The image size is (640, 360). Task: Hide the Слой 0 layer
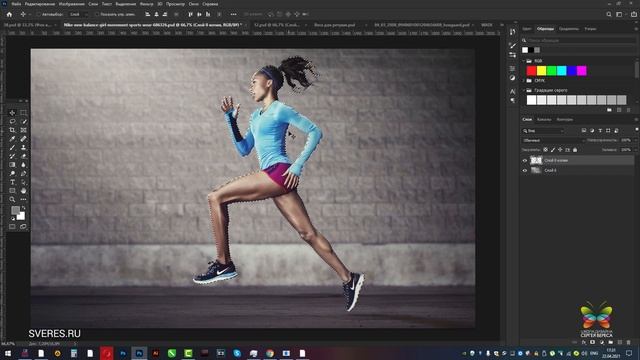point(525,170)
